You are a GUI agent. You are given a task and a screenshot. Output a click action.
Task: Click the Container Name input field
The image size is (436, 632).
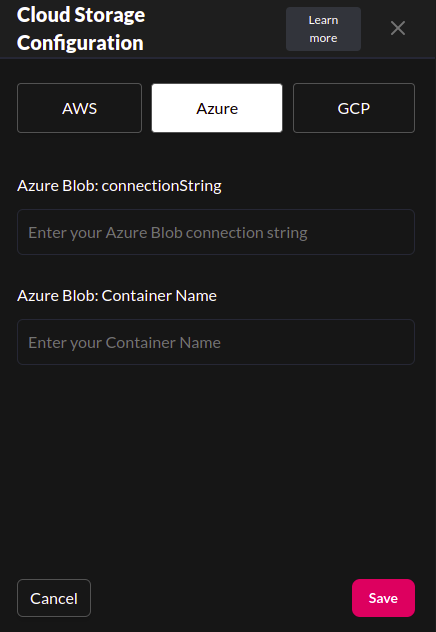click(x=216, y=342)
